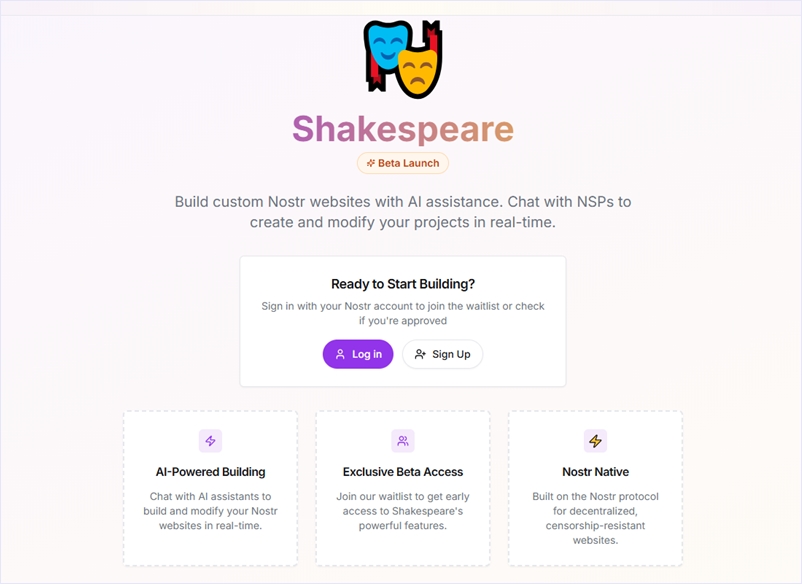Click the Exclusive Beta Access card title
The image size is (802, 584).
[403, 472]
